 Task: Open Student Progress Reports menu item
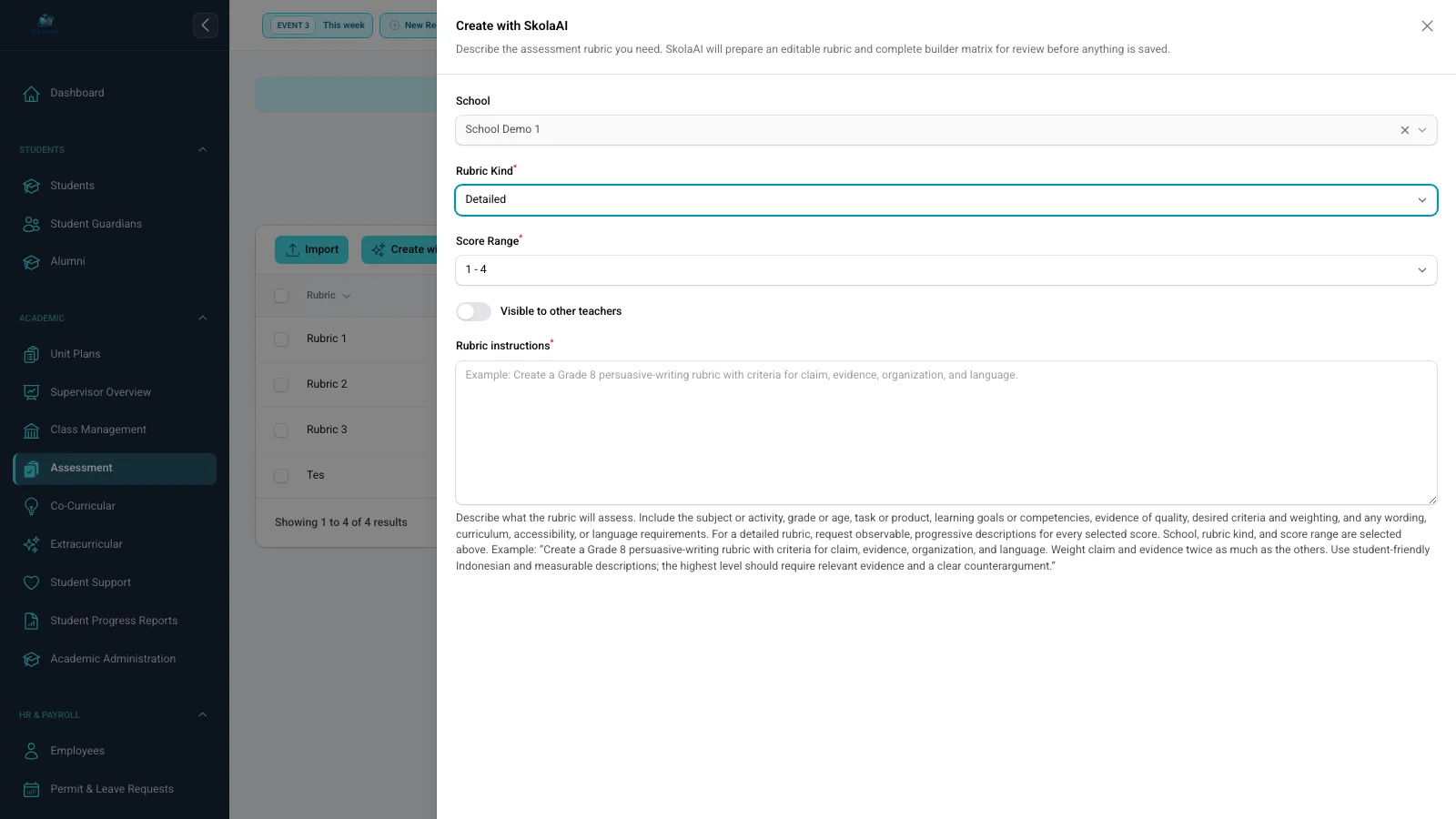tap(114, 621)
